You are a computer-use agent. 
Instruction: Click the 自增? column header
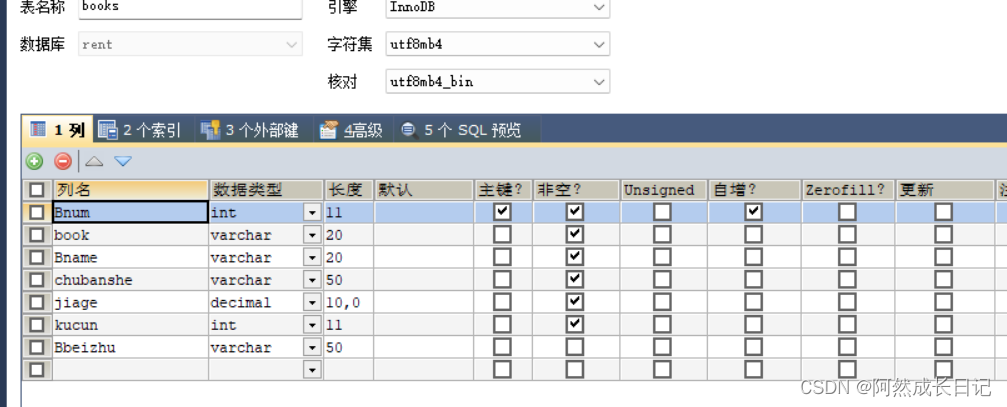point(754,190)
